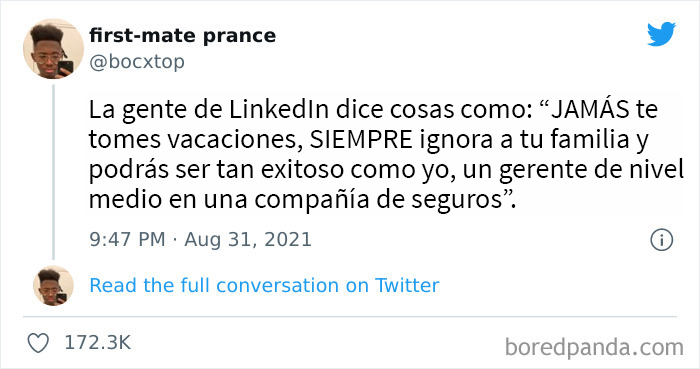Open the boredpanda.com watermark
Image resolution: width=700 pixels, height=369 pixels.
click(x=594, y=348)
